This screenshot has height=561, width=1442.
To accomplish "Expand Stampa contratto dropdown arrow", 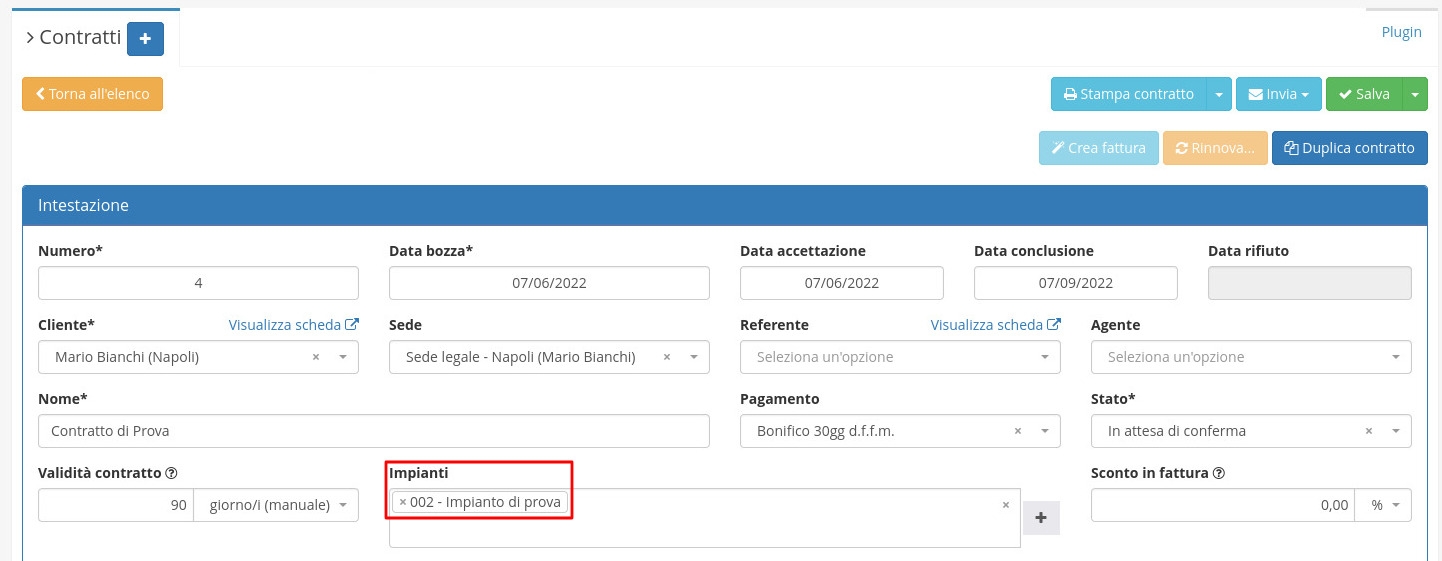I will tap(1218, 94).
